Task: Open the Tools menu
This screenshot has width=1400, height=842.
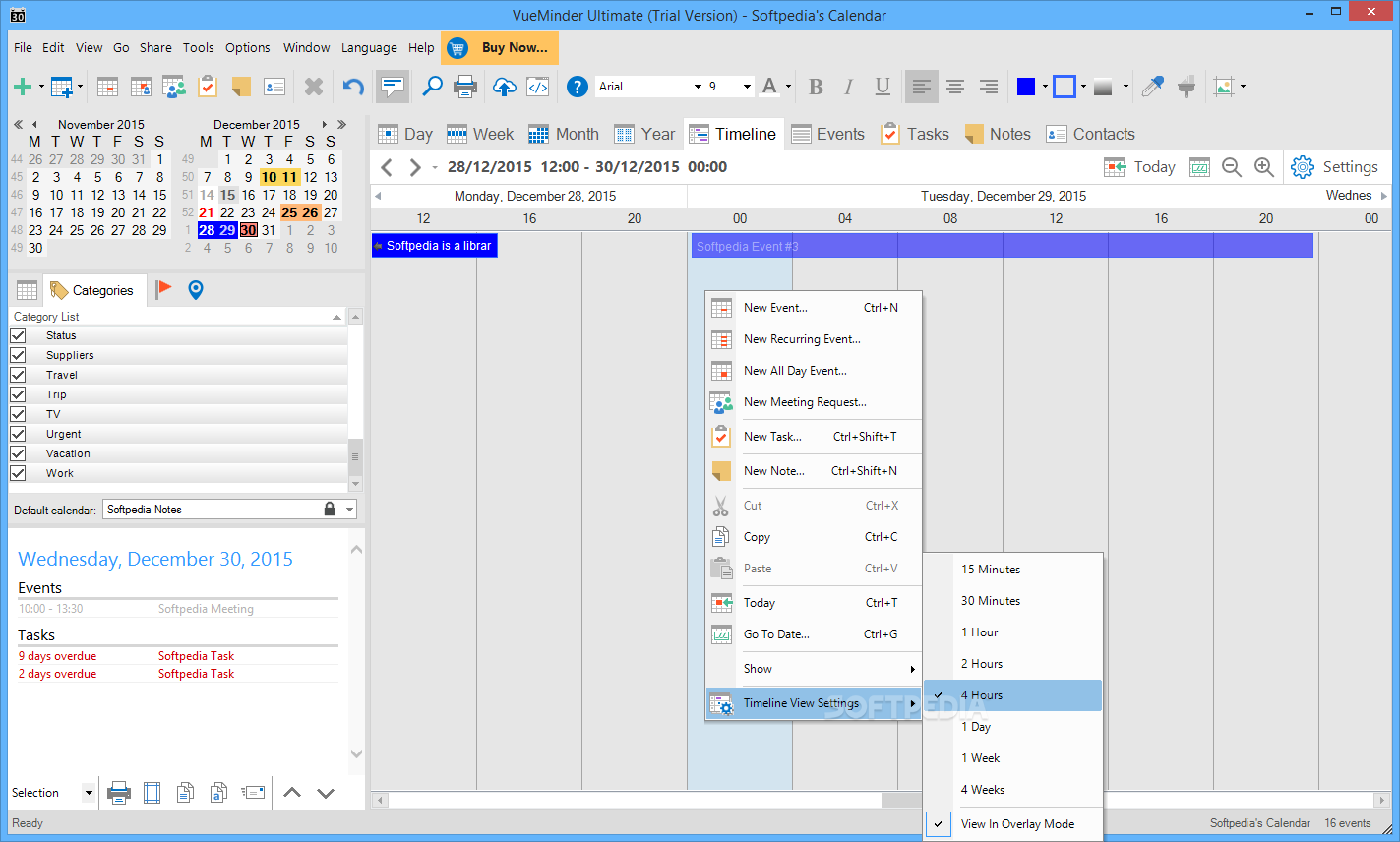Action: tap(198, 47)
